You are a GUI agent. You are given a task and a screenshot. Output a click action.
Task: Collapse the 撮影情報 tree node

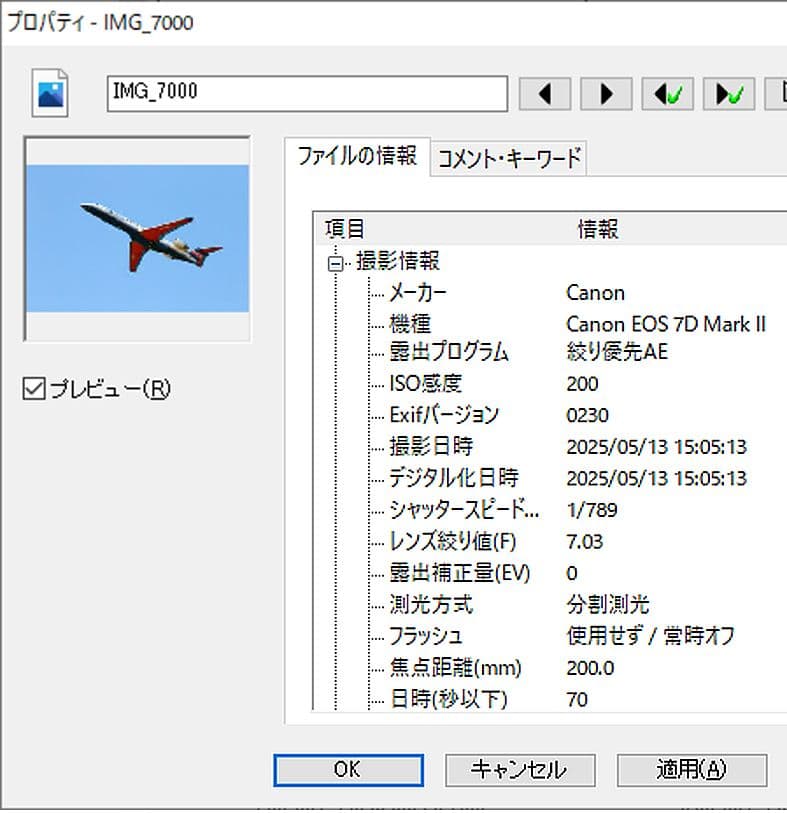tap(335, 264)
